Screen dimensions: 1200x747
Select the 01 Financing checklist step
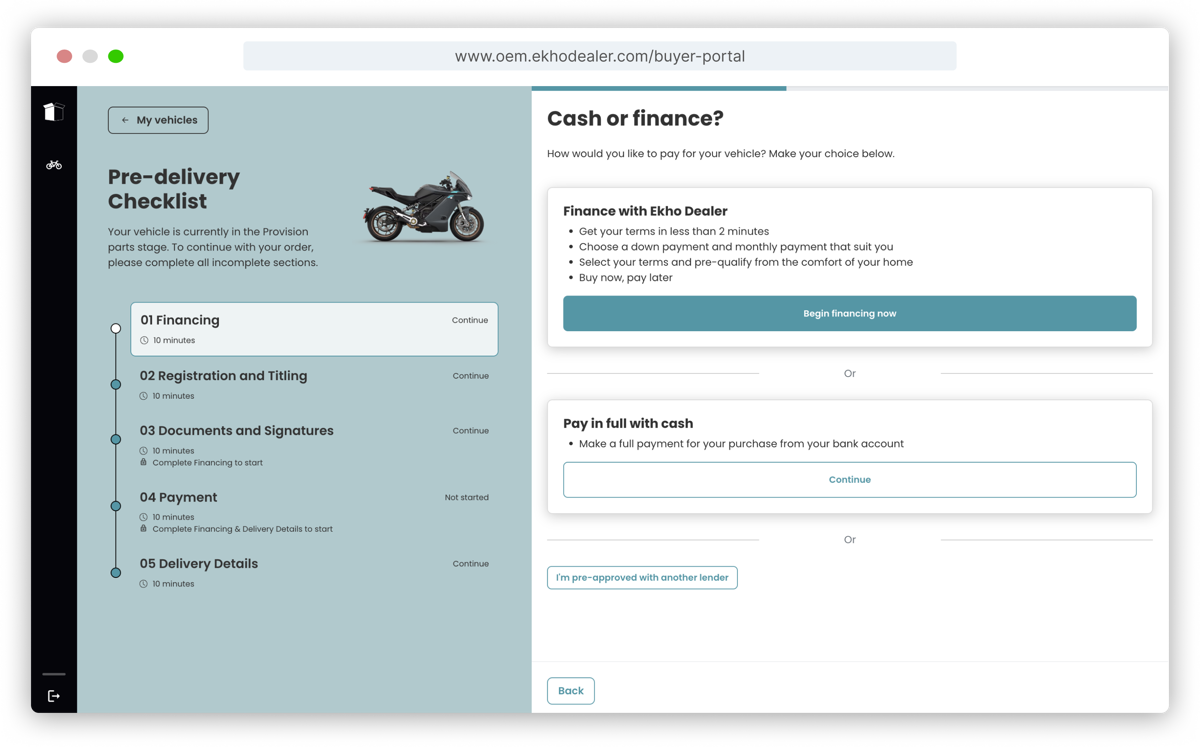tap(314, 329)
